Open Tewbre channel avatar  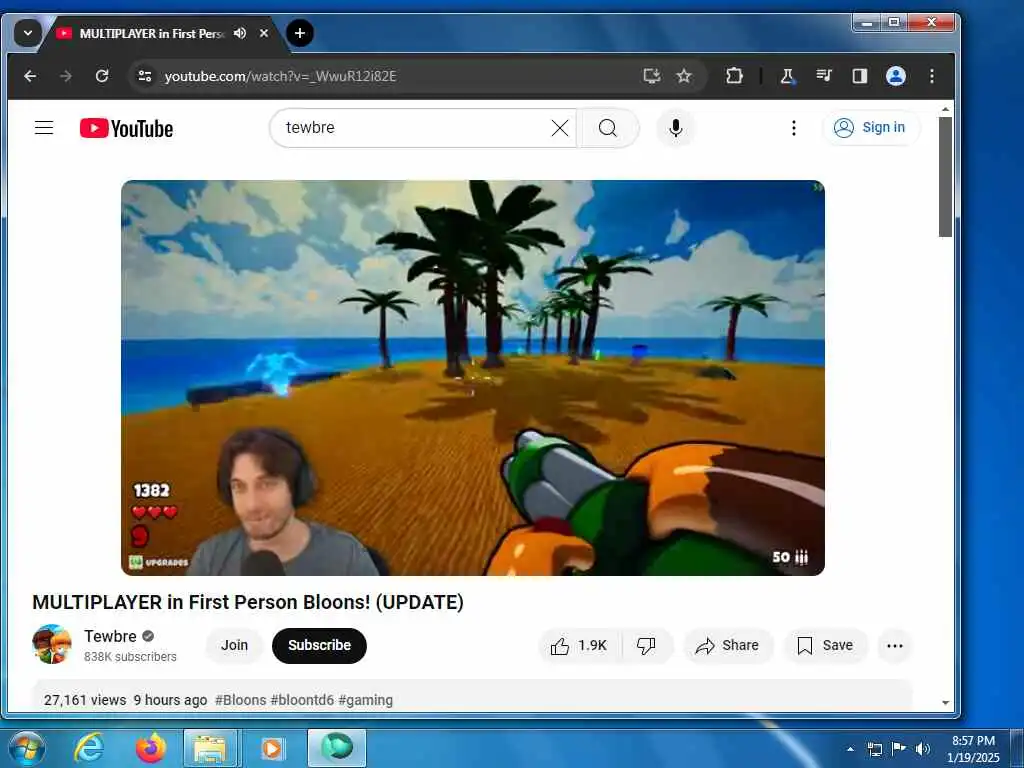pos(52,645)
